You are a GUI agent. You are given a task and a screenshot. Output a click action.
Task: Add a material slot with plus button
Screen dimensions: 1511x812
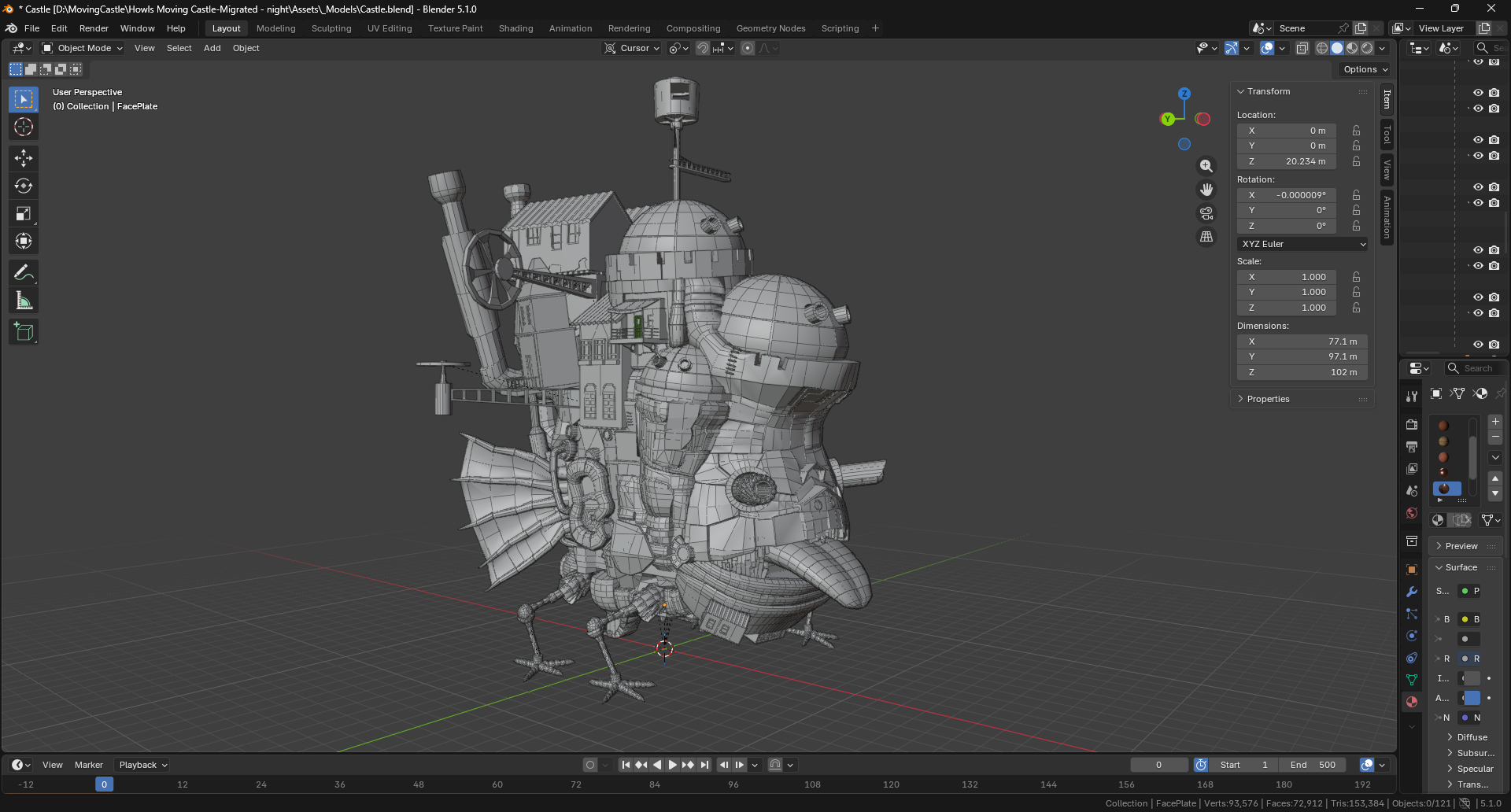(x=1495, y=422)
